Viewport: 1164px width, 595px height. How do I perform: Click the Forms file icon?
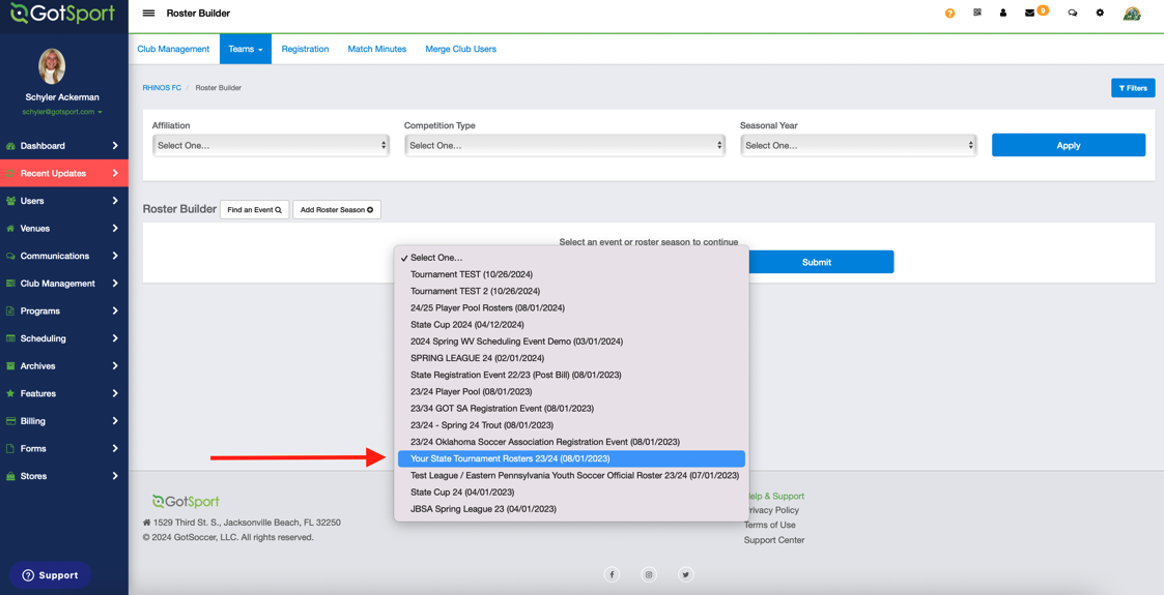pos(10,448)
